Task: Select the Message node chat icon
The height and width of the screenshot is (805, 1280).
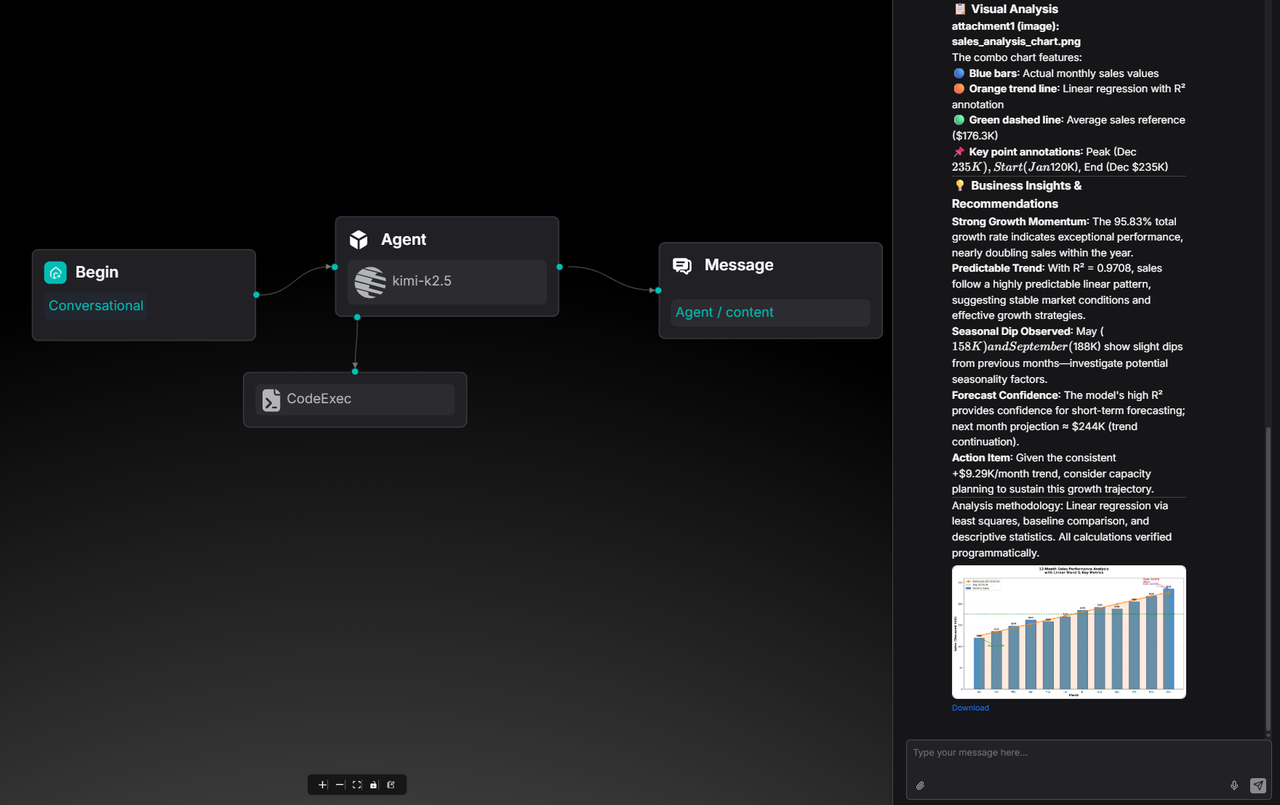Action: tap(682, 265)
